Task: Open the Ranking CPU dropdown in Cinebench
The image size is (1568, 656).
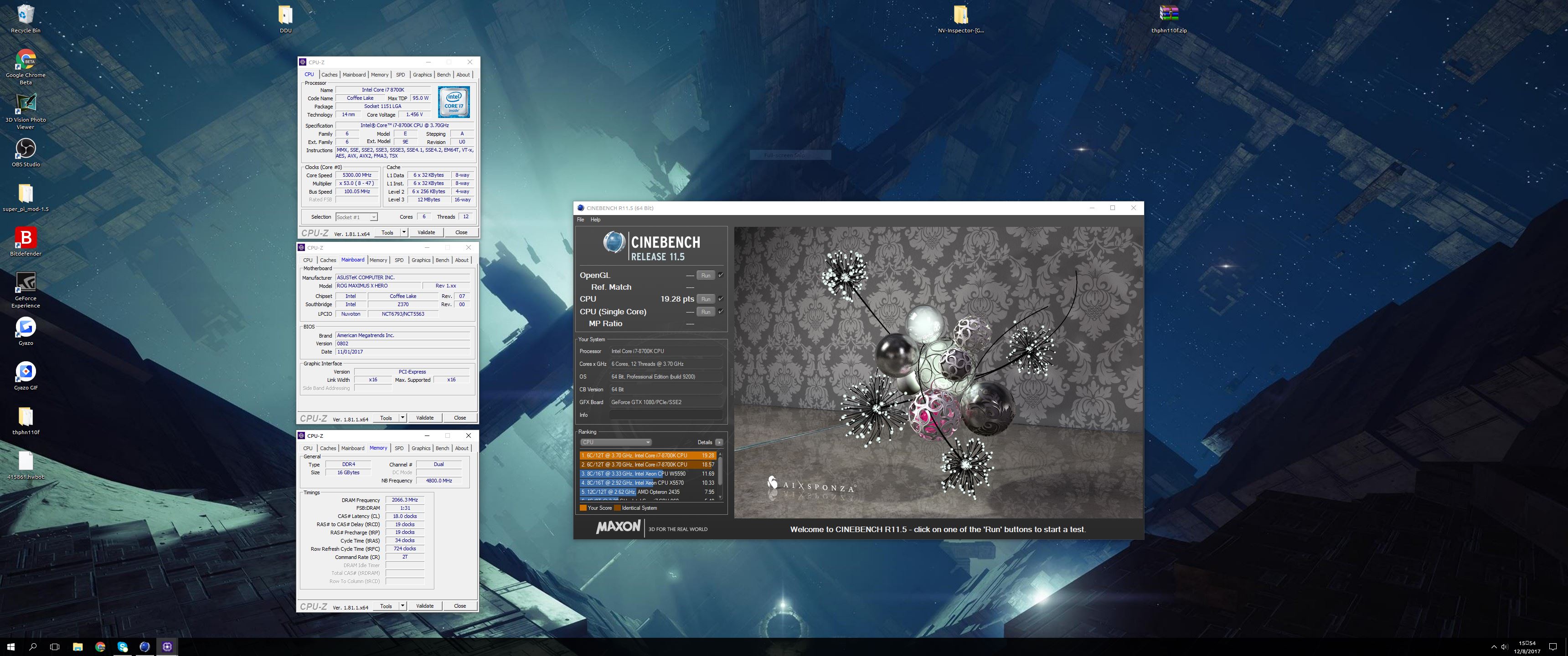Action: pos(615,442)
